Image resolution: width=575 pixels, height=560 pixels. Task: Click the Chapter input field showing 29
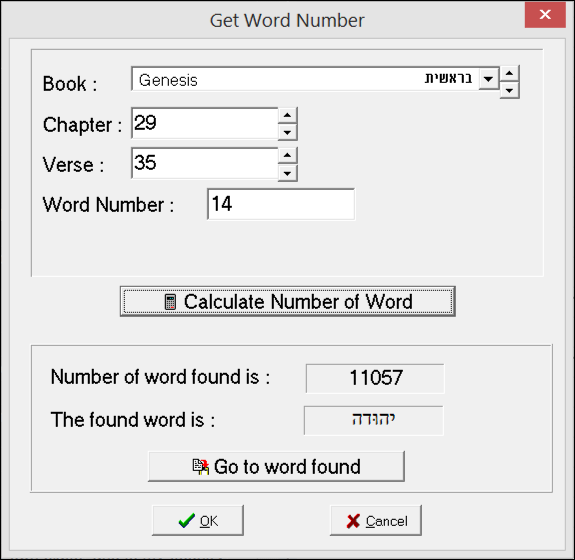205,124
